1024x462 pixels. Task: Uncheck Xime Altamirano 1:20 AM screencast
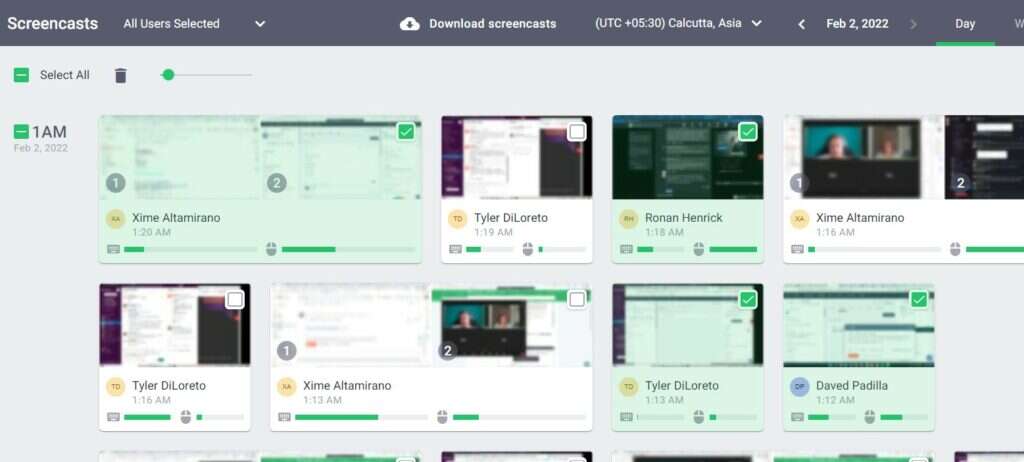tap(406, 132)
